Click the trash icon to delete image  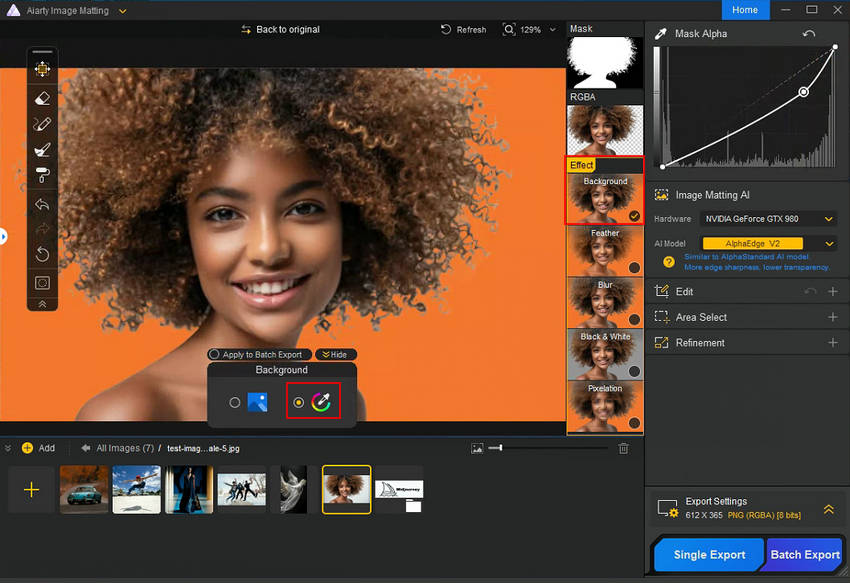click(624, 449)
